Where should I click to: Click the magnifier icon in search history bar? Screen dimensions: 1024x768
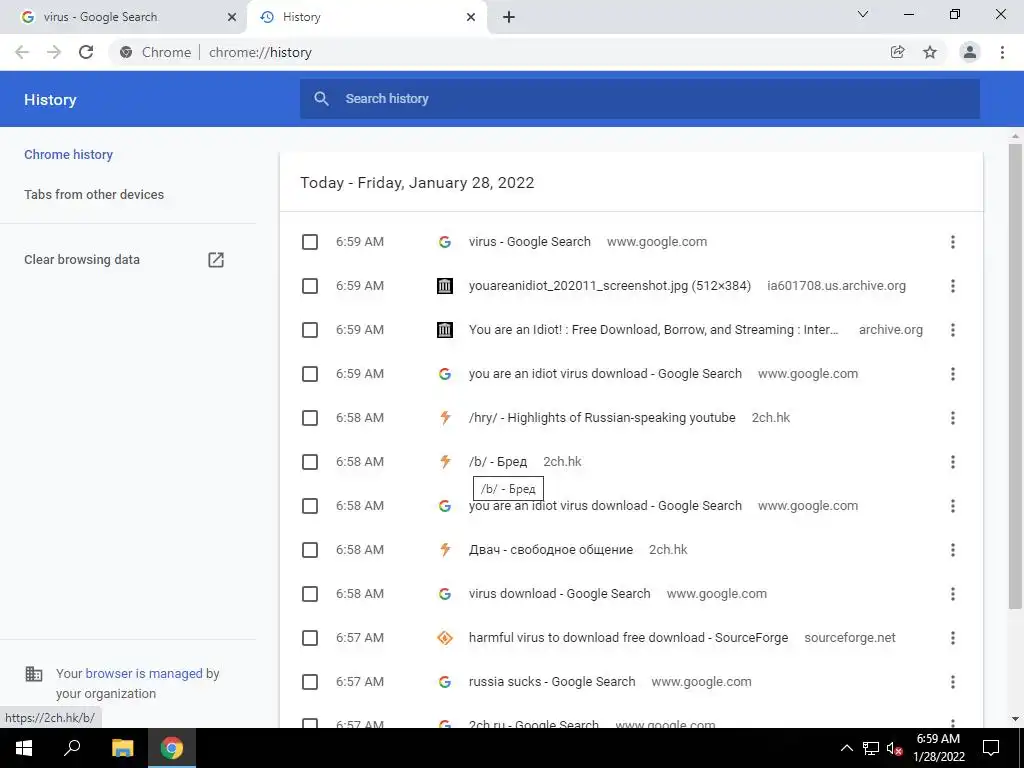321,99
